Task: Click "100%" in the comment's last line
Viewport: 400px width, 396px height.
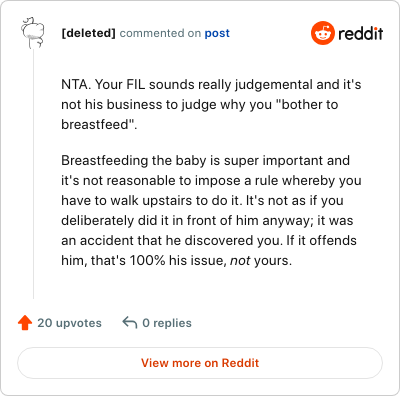Action: (147, 260)
